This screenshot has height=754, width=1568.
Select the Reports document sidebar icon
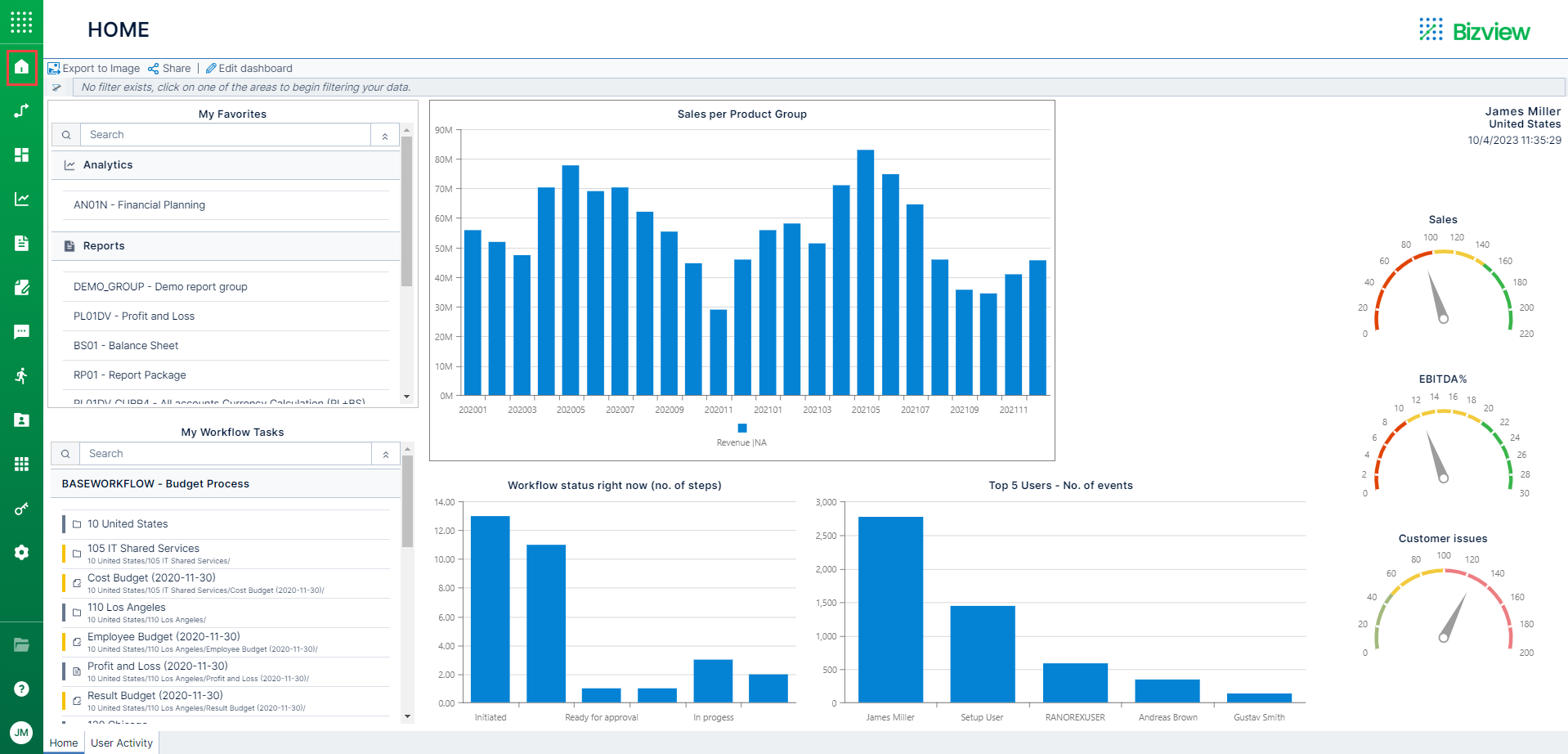(x=21, y=243)
